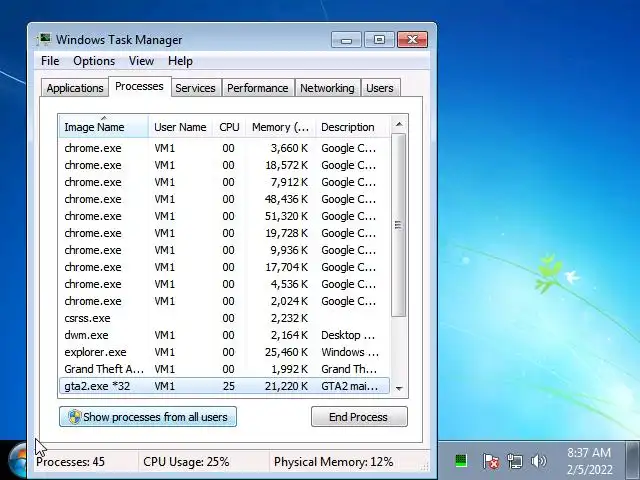Viewport: 640px width, 480px height.
Task: Sort by the Description column header
Action: [x=353, y=127]
